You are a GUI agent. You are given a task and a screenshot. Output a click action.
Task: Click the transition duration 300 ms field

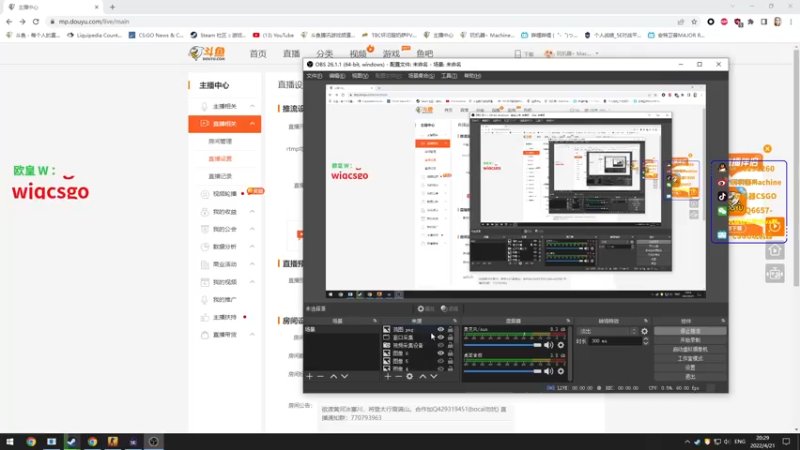616,341
